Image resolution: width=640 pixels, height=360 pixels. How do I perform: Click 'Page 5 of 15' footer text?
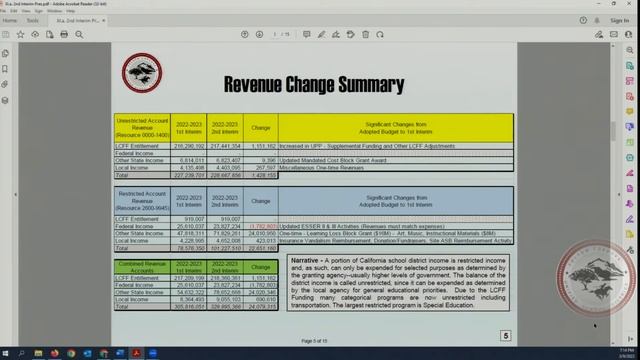314,341
